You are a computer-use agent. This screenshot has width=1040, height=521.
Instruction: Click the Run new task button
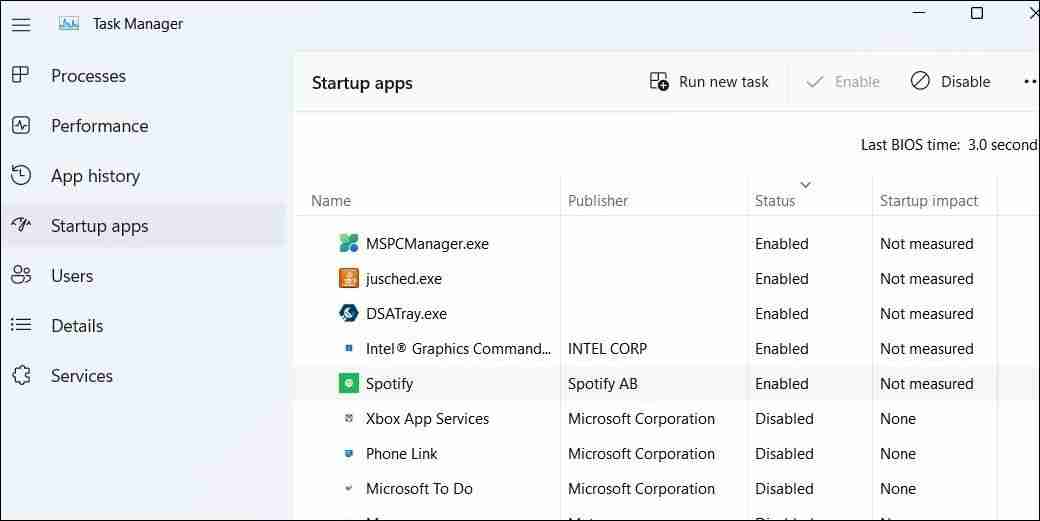pyautogui.click(x=708, y=82)
